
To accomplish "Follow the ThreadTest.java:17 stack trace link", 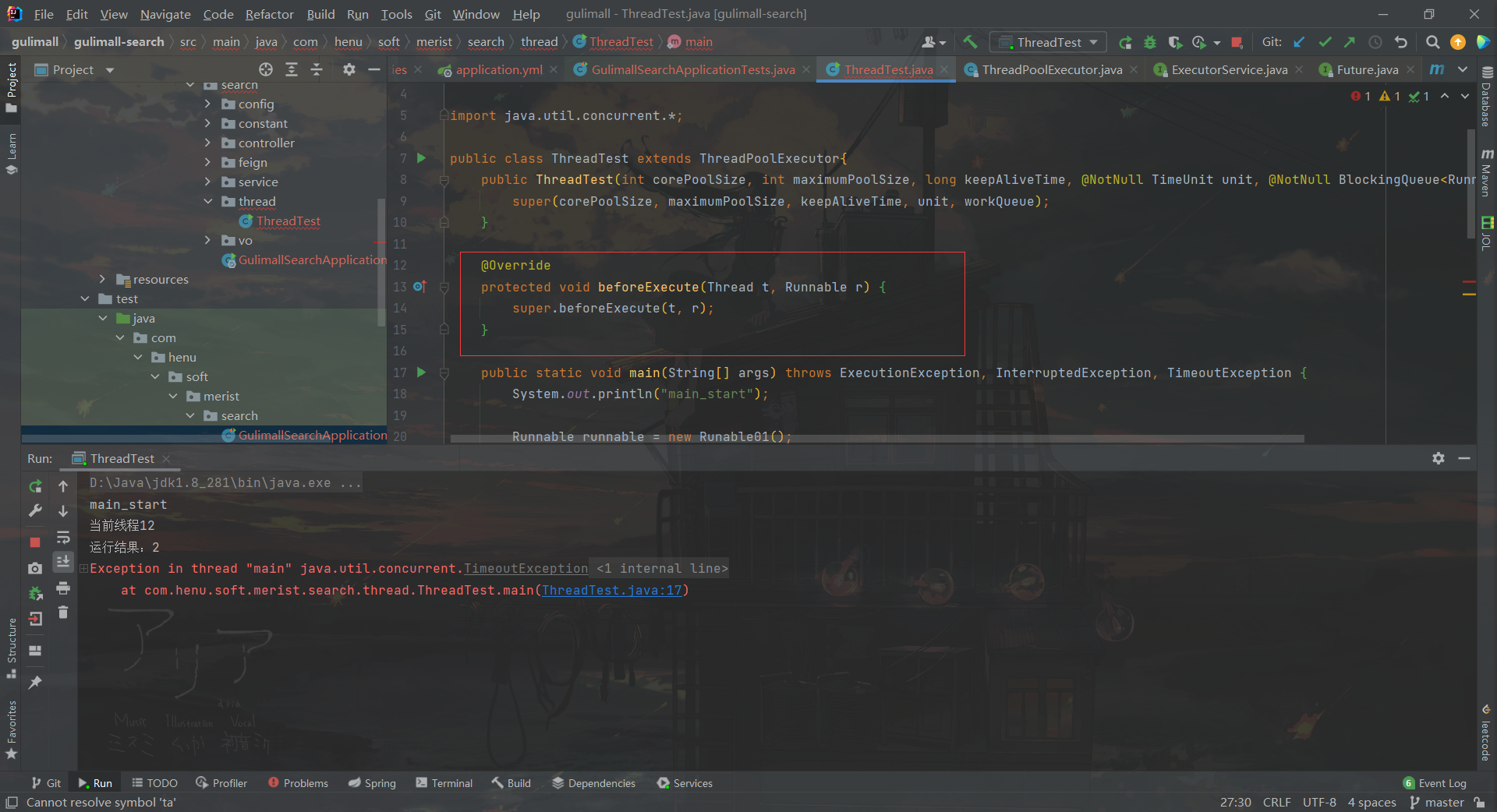I will pyautogui.click(x=612, y=591).
